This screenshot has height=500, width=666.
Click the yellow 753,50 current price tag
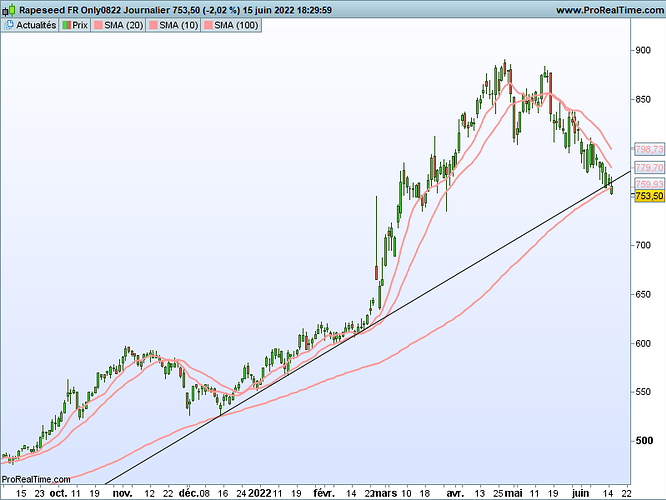pyautogui.click(x=648, y=196)
